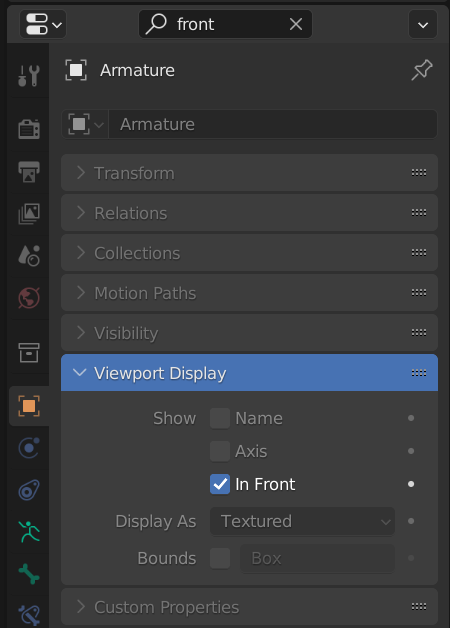
Task: Clear the 'front' search text
Action: point(296,24)
